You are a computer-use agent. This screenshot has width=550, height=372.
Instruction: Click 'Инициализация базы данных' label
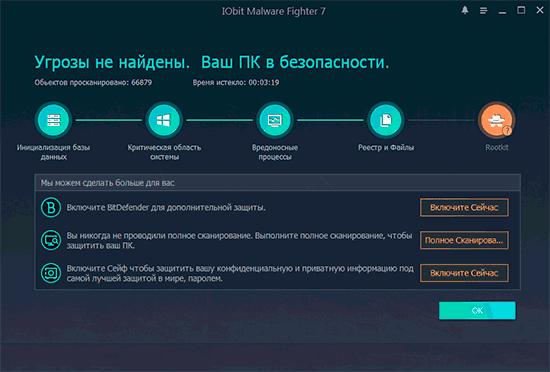53,152
